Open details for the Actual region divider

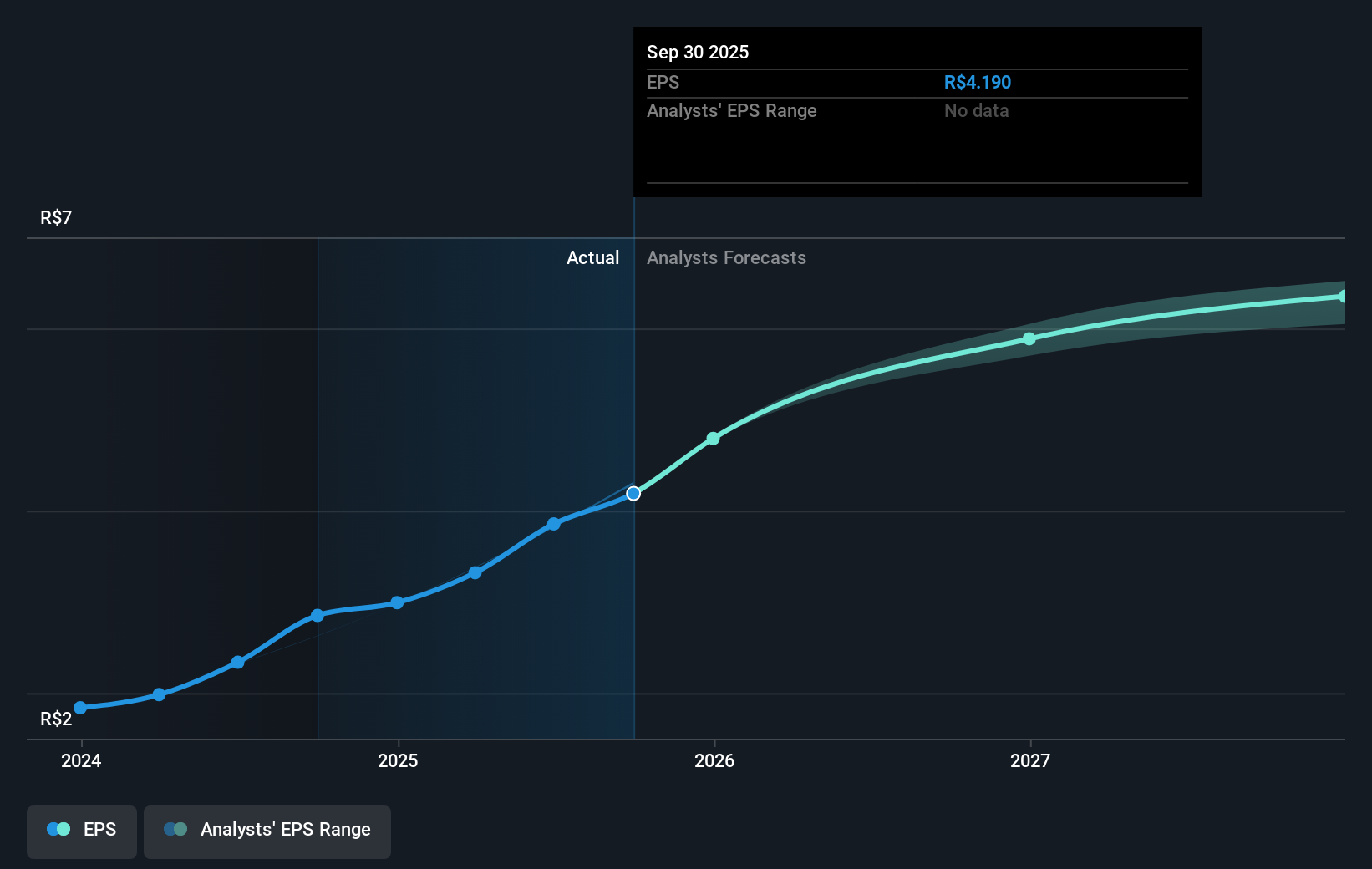634,258
